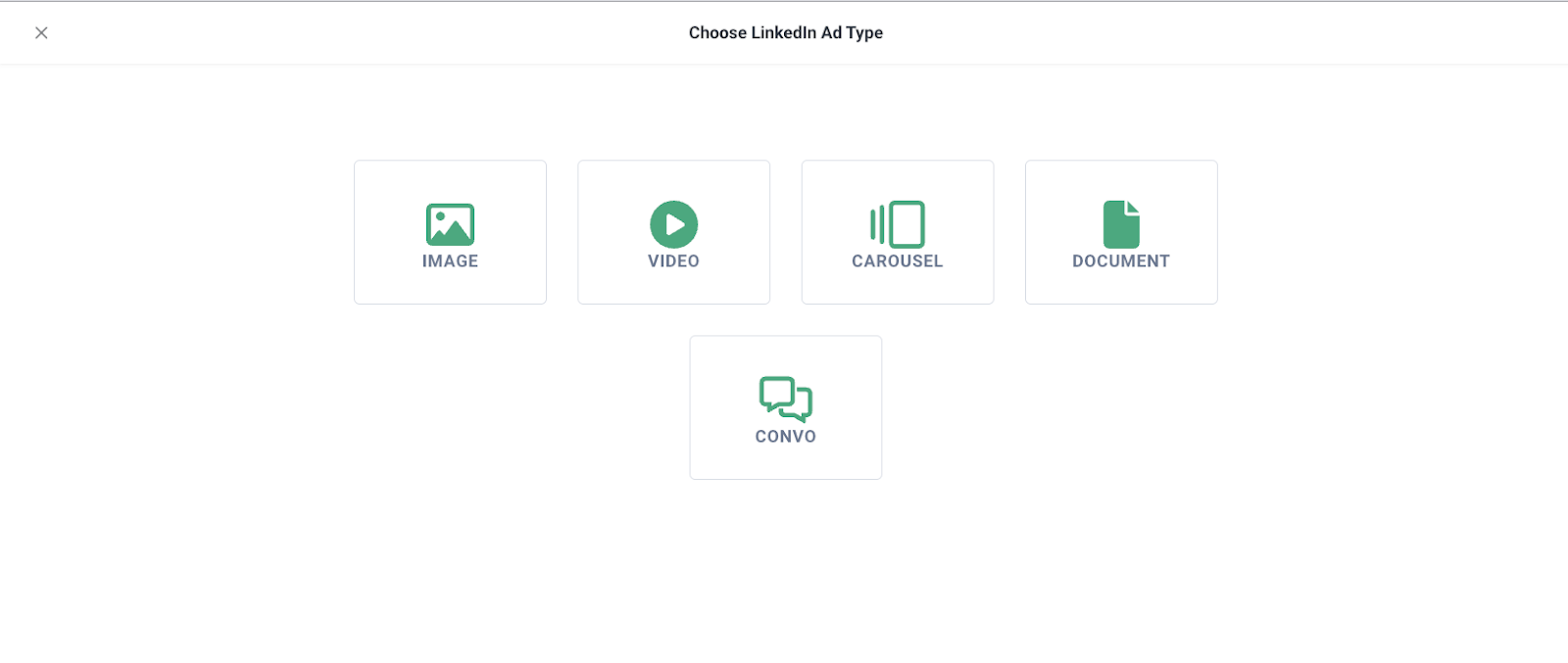Open the Video ad type card

[674, 232]
